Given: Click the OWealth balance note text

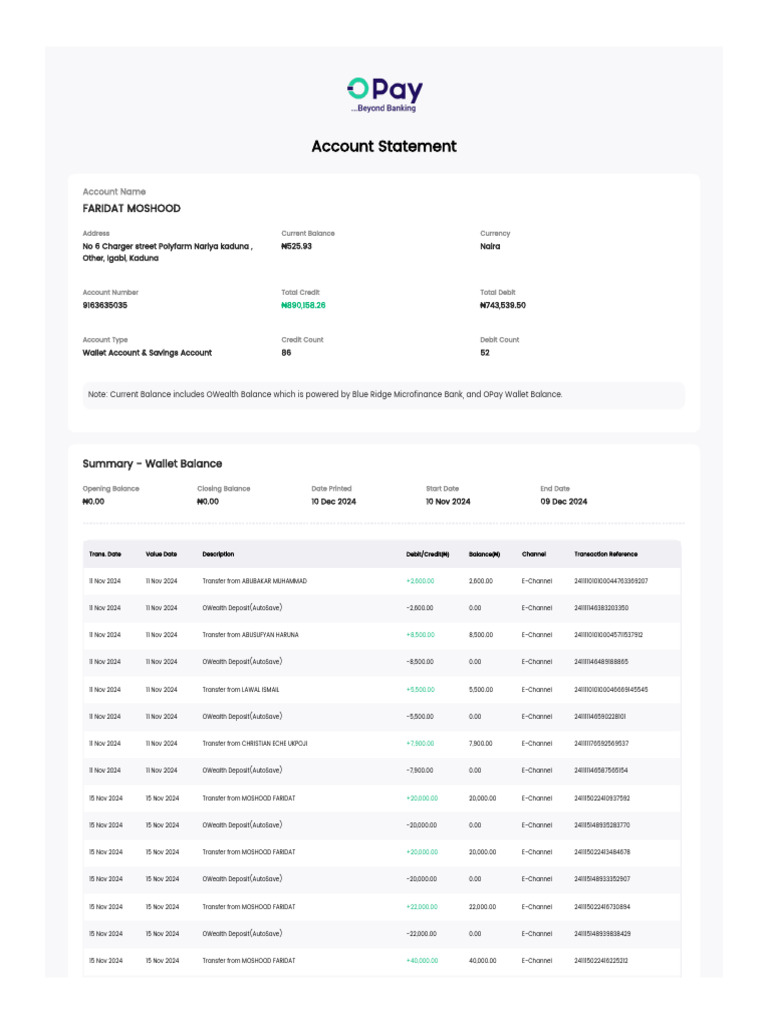Looking at the screenshot, I should pos(325,394).
